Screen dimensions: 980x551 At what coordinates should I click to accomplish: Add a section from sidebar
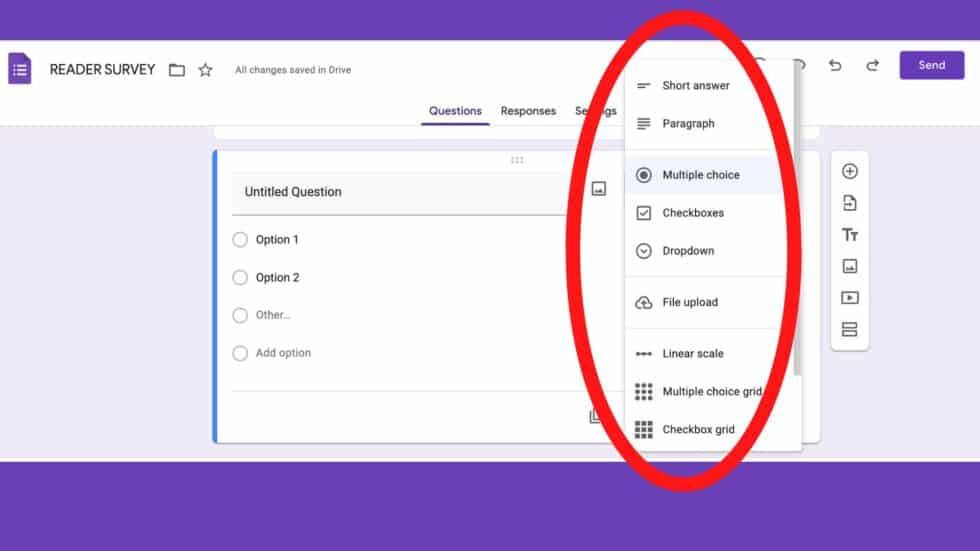(850, 330)
